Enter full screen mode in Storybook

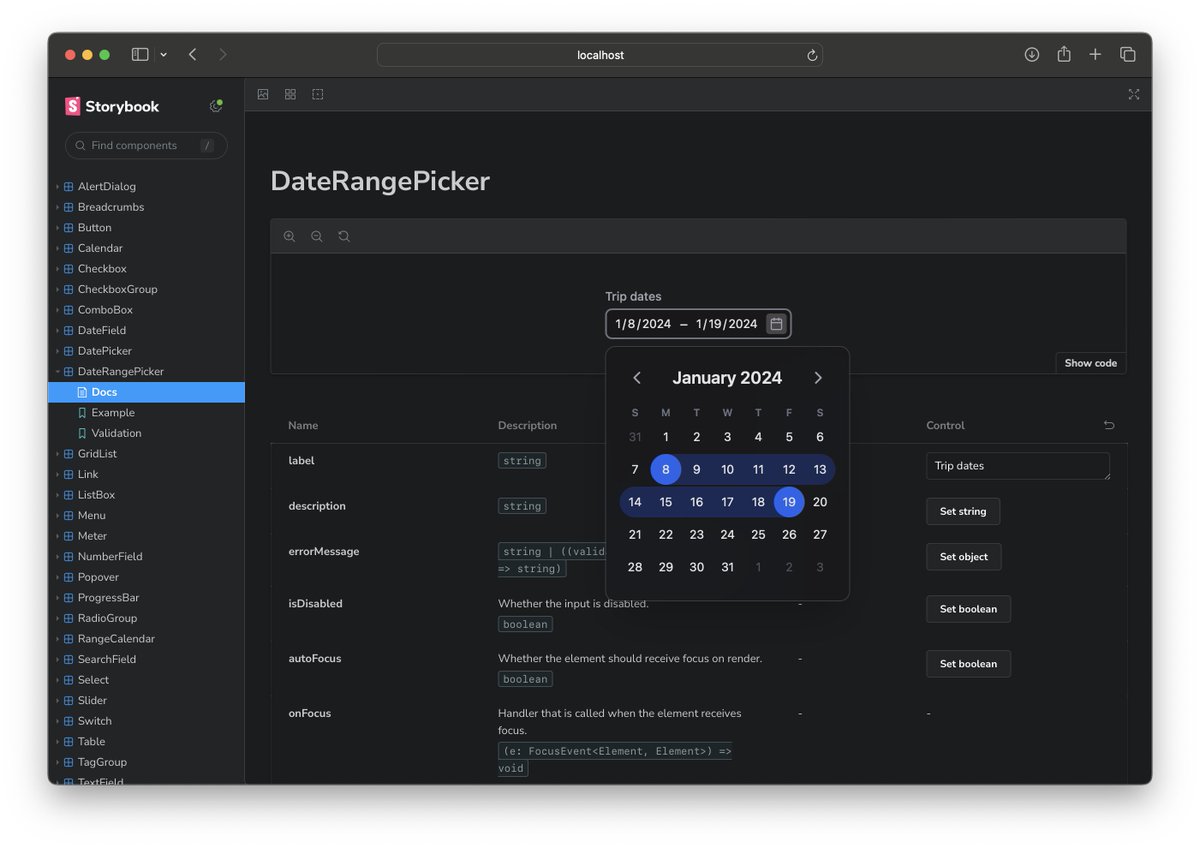1134,94
